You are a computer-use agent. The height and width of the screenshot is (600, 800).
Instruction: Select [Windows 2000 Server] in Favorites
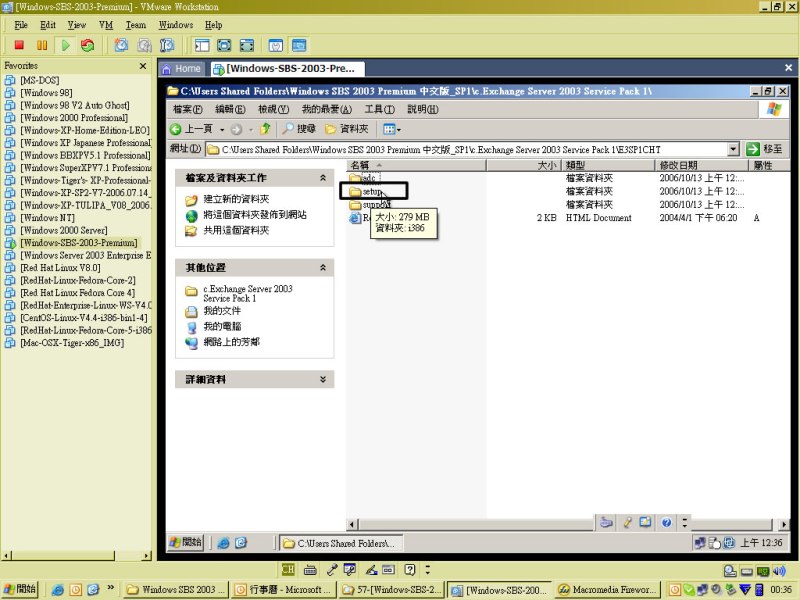(64, 230)
